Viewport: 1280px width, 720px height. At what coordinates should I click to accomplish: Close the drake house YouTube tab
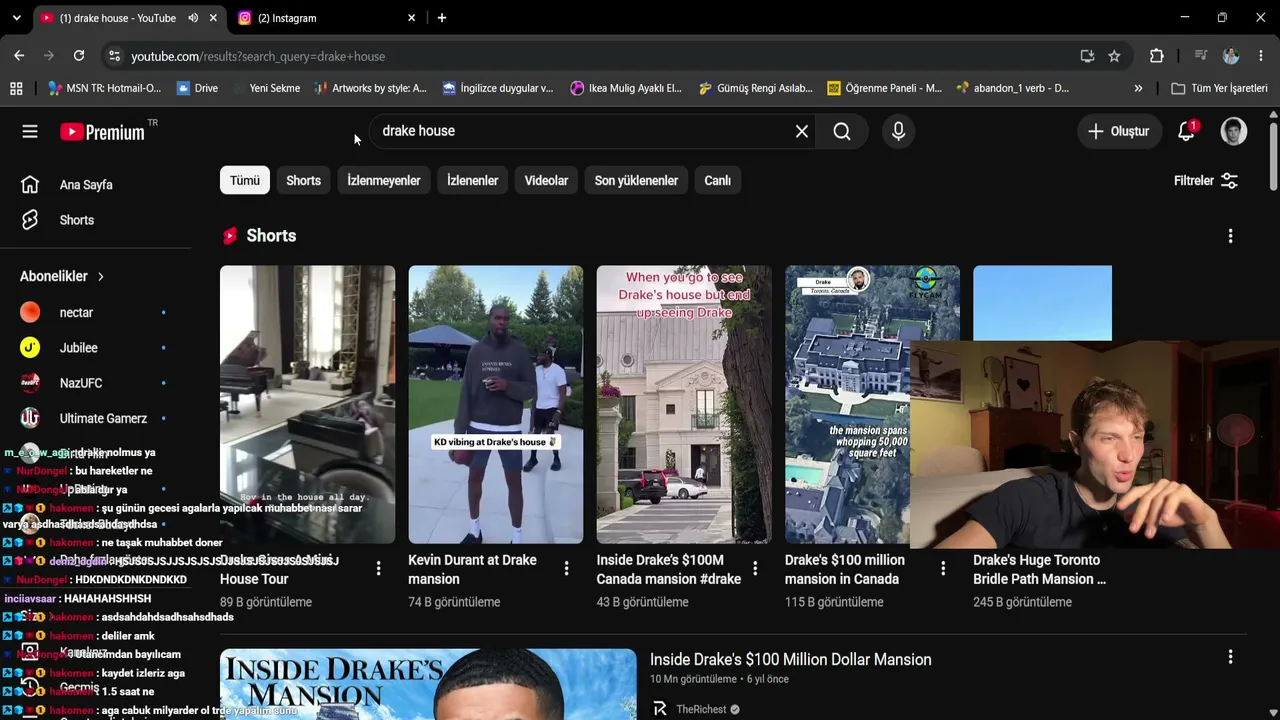click(x=213, y=18)
